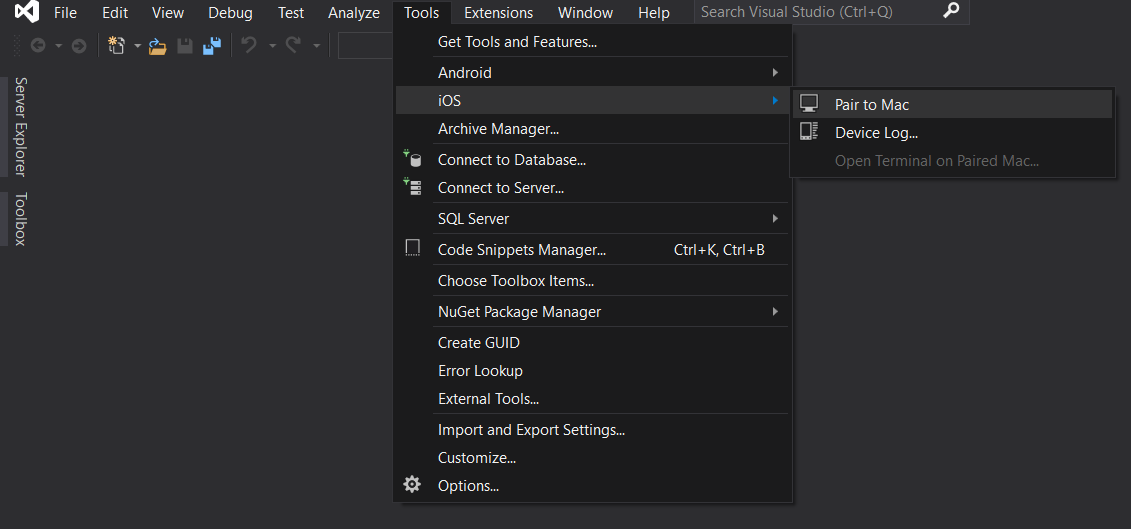Close the open Tools menu
The height and width of the screenshot is (529, 1131).
click(x=422, y=13)
